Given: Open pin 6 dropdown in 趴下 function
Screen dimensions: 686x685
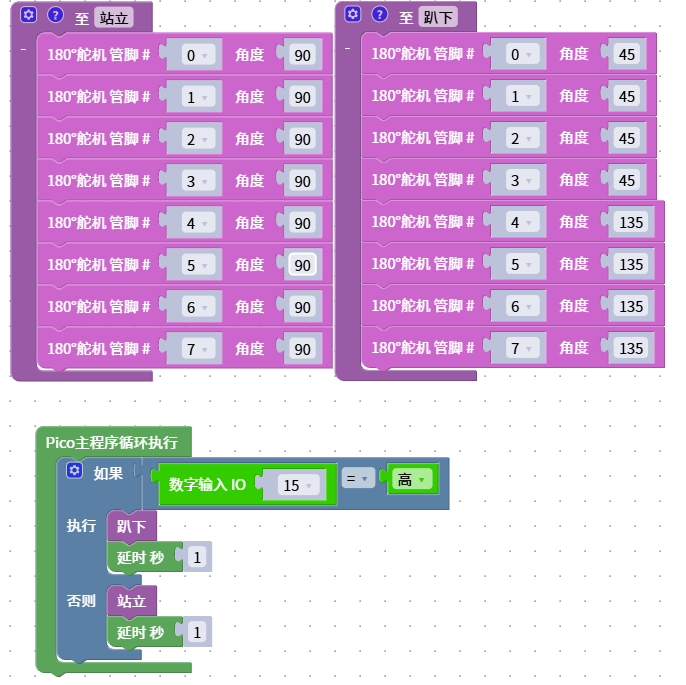Looking at the screenshot, I should click(522, 306).
